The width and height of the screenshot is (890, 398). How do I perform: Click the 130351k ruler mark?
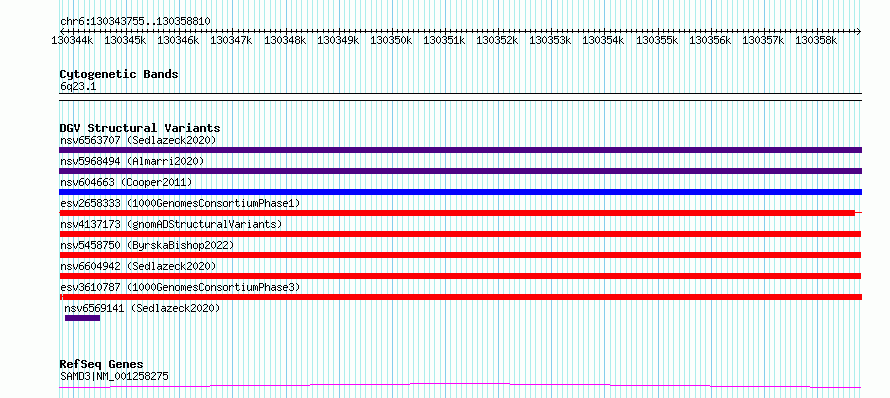coord(444,40)
